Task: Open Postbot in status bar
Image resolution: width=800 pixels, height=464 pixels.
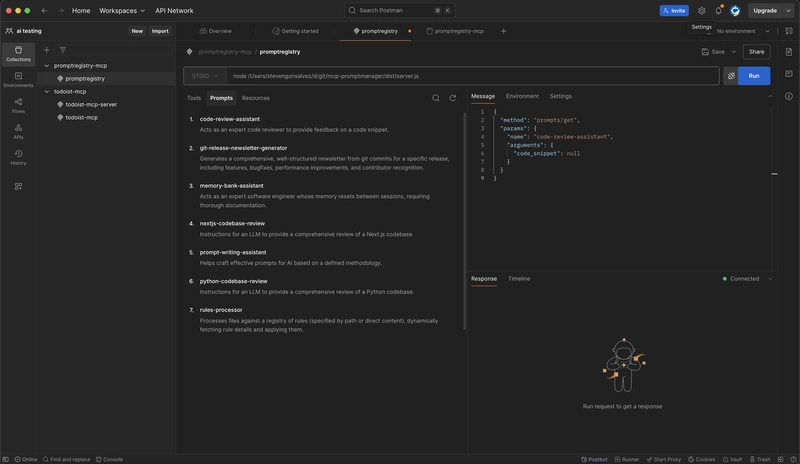Action: 594,459
